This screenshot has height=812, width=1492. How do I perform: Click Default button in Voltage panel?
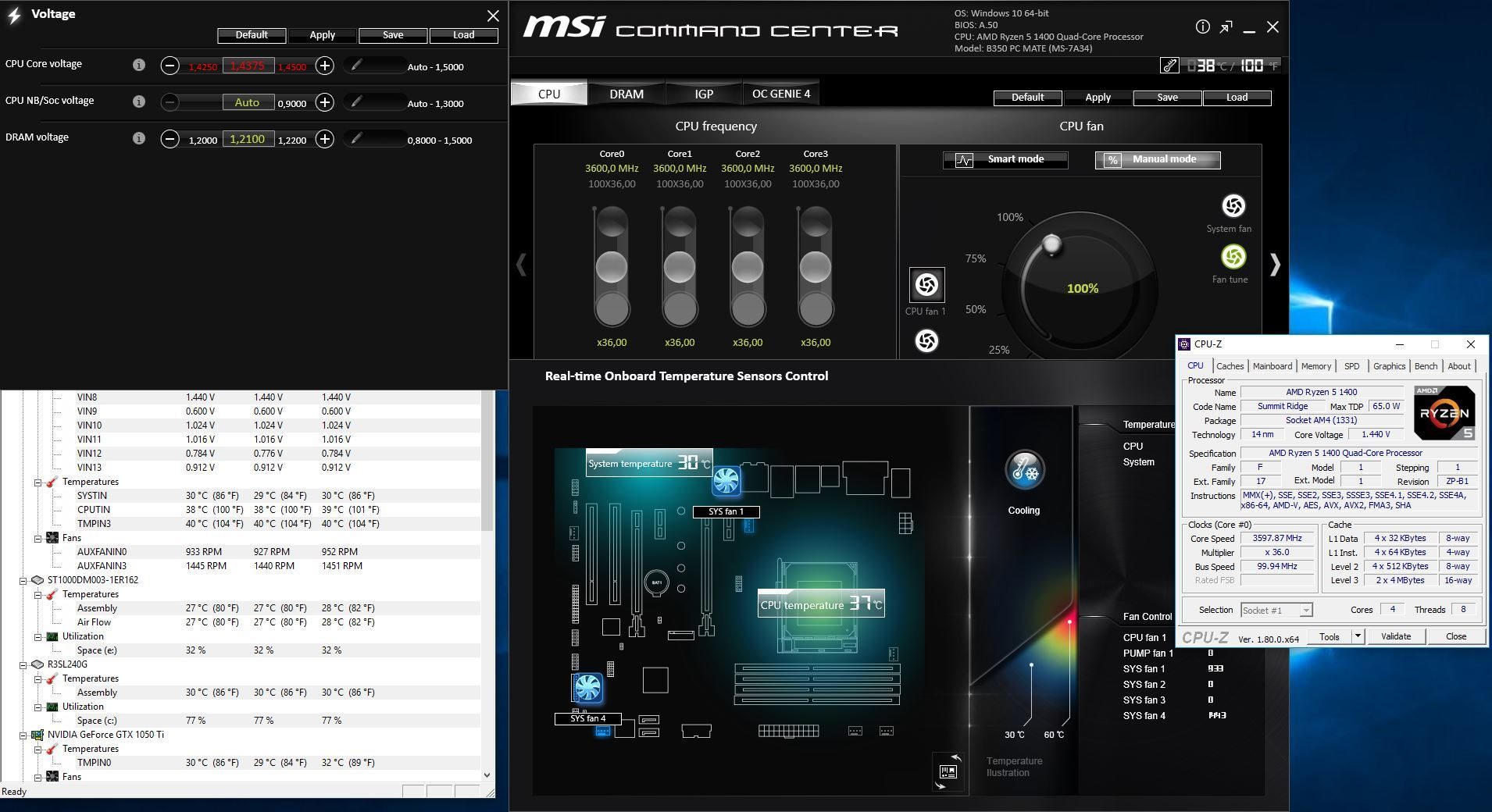[252, 35]
